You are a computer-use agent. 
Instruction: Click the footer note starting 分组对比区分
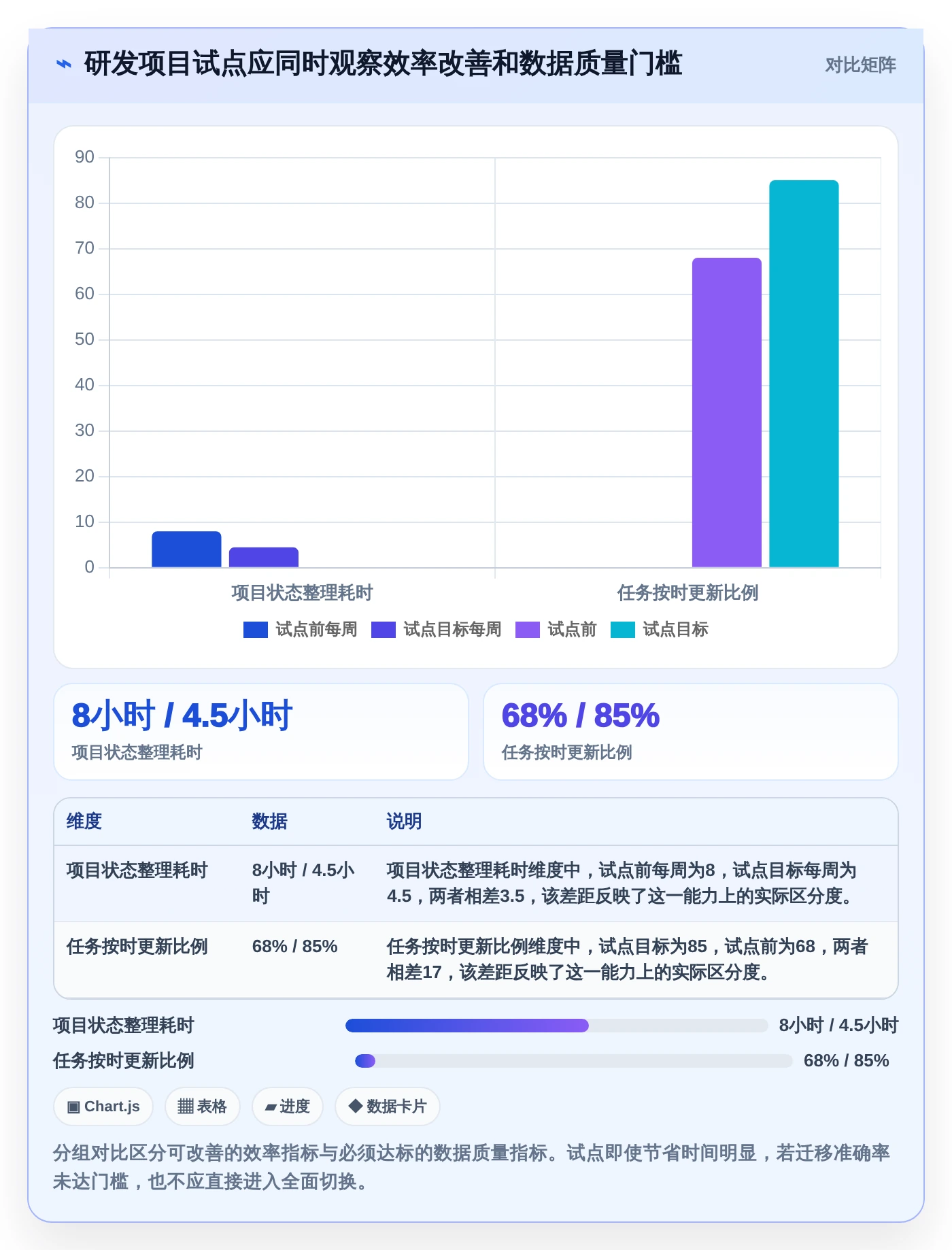coord(472,1167)
